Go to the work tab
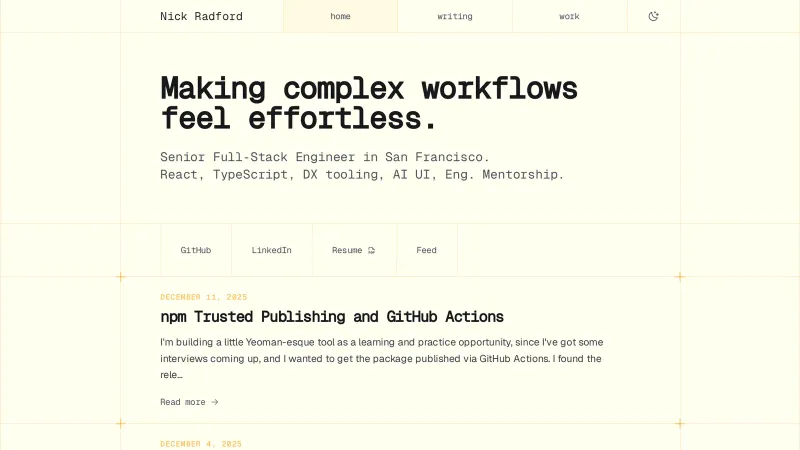 pyautogui.click(x=569, y=16)
